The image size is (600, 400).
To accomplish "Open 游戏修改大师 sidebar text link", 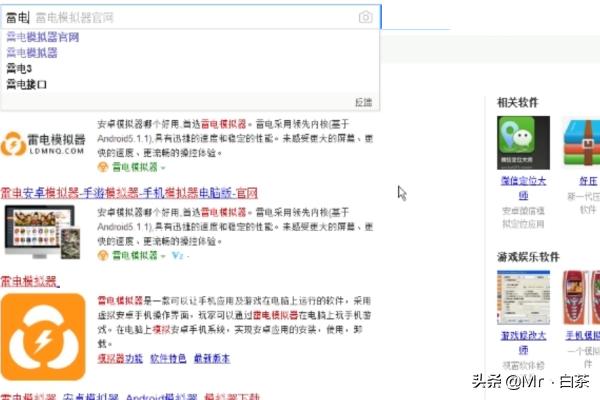I will pyautogui.click(x=523, y=343).
